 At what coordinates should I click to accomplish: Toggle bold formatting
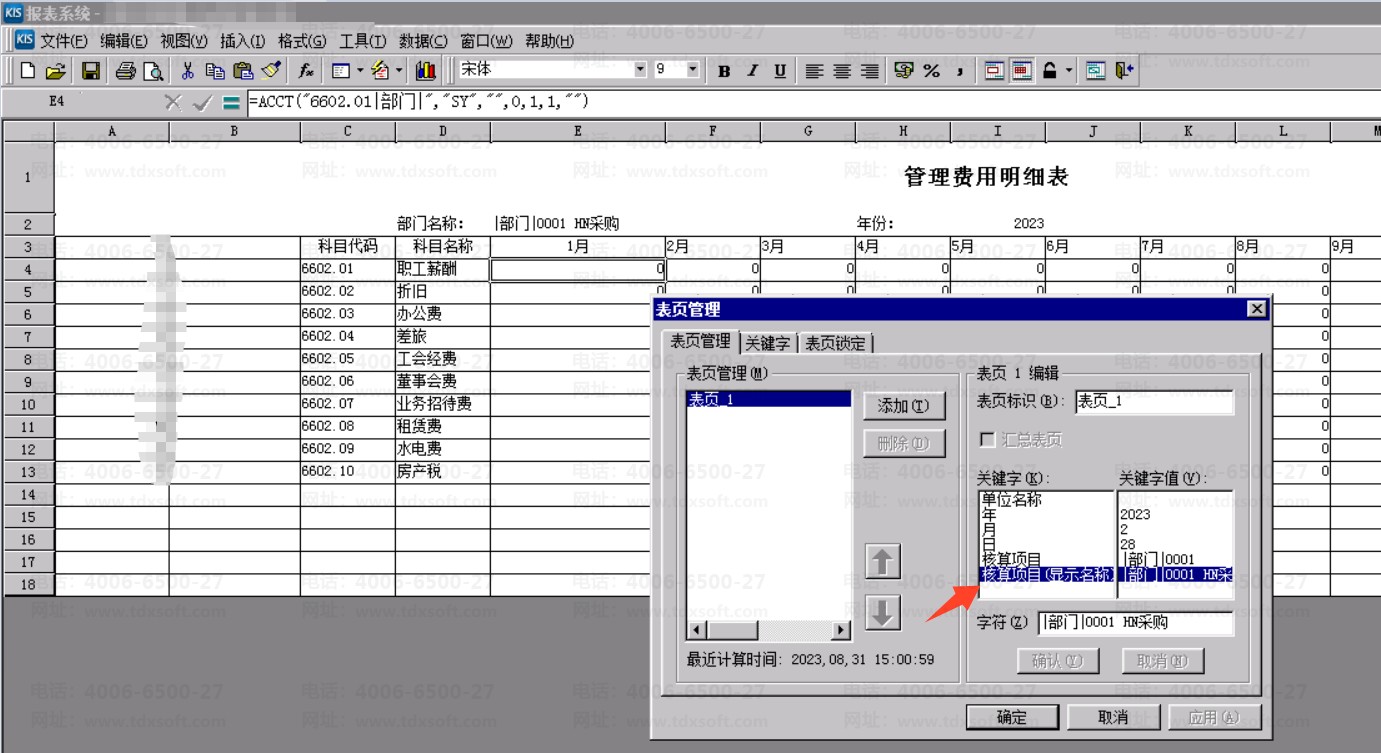tap(724, 71)
